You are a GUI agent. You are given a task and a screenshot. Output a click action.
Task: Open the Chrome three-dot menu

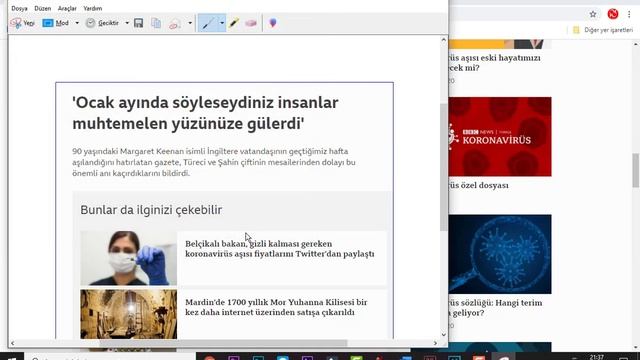point(629,14)
